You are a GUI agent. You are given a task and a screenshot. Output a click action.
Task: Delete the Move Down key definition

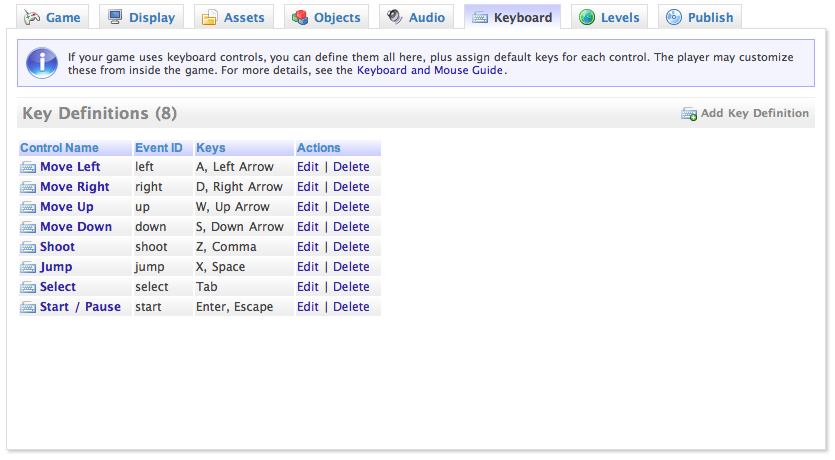coord(351,227)
